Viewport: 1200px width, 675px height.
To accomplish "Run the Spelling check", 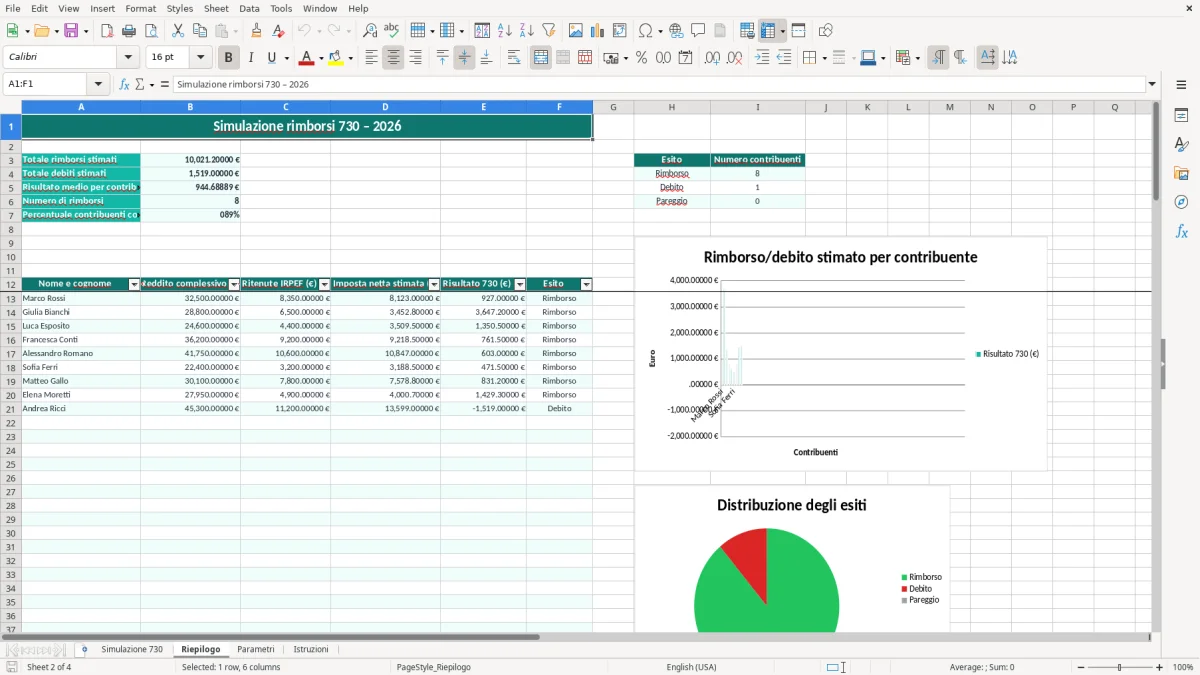I will pos(392,31).
